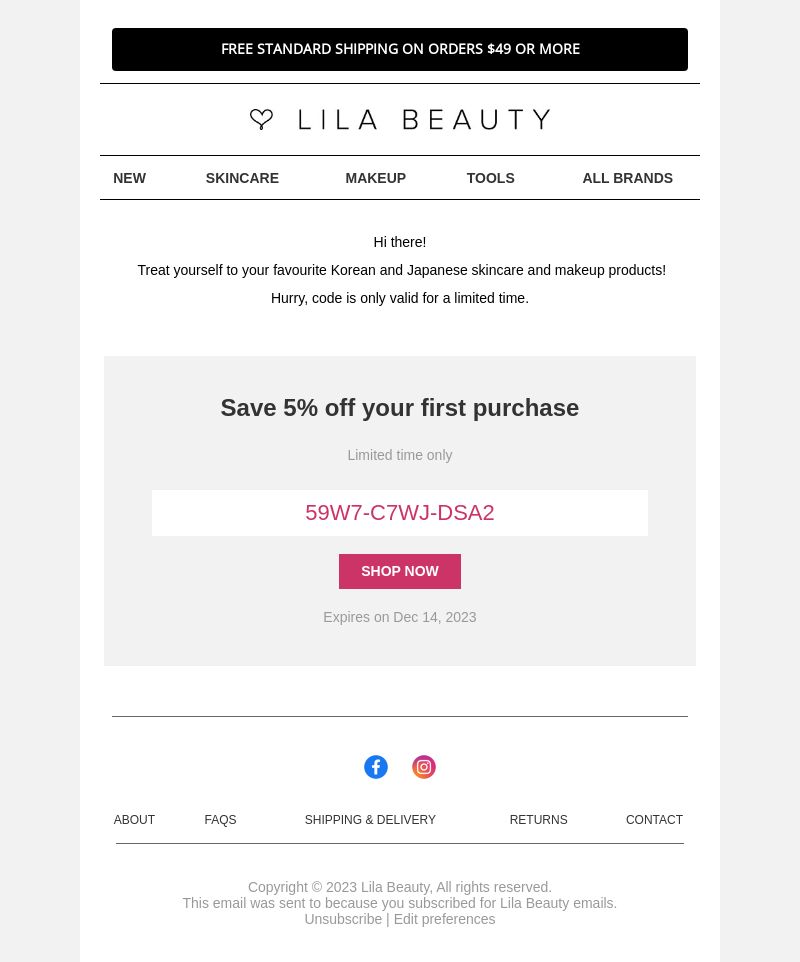Screen dimensions: 800x962
Task: Open the NEW menu item
Action: (129, 178)
